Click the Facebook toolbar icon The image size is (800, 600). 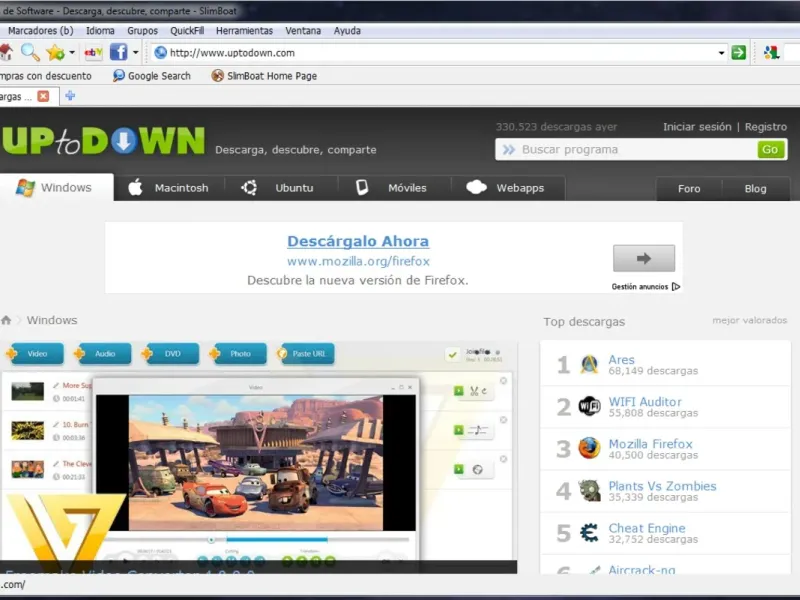[x=118, y=52]
